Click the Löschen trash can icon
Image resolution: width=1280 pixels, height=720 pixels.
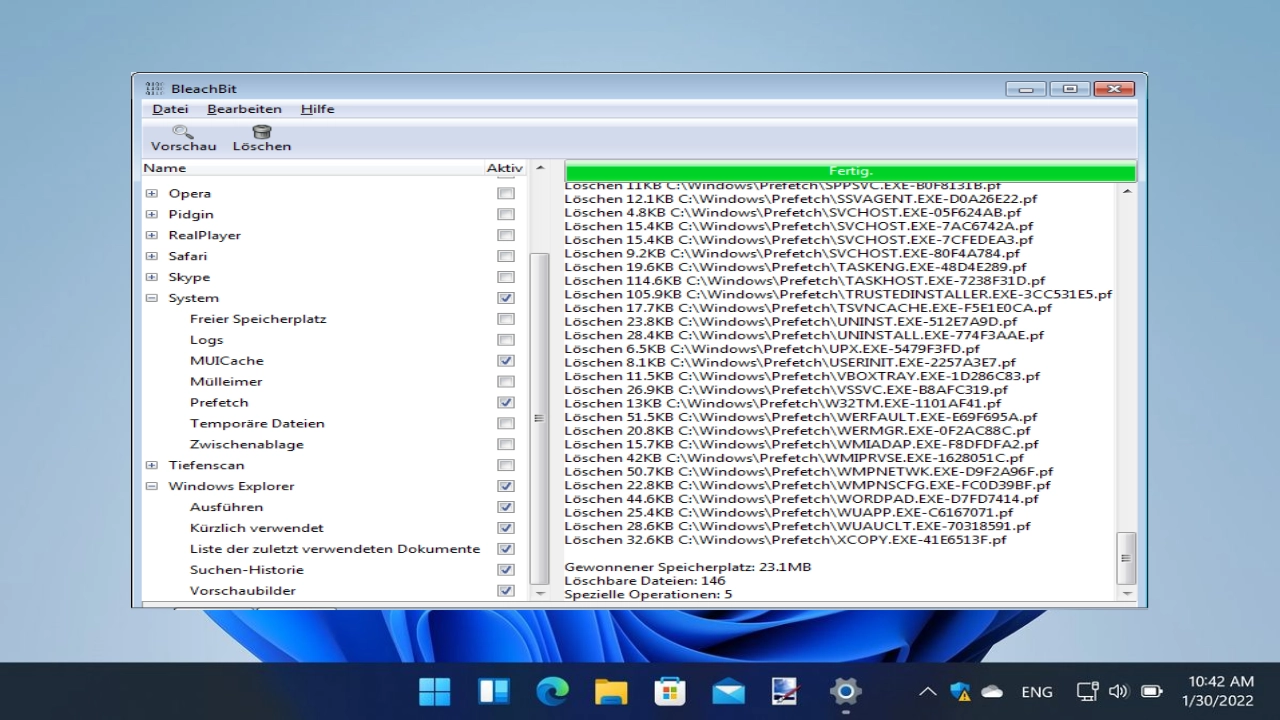[262, 131]
